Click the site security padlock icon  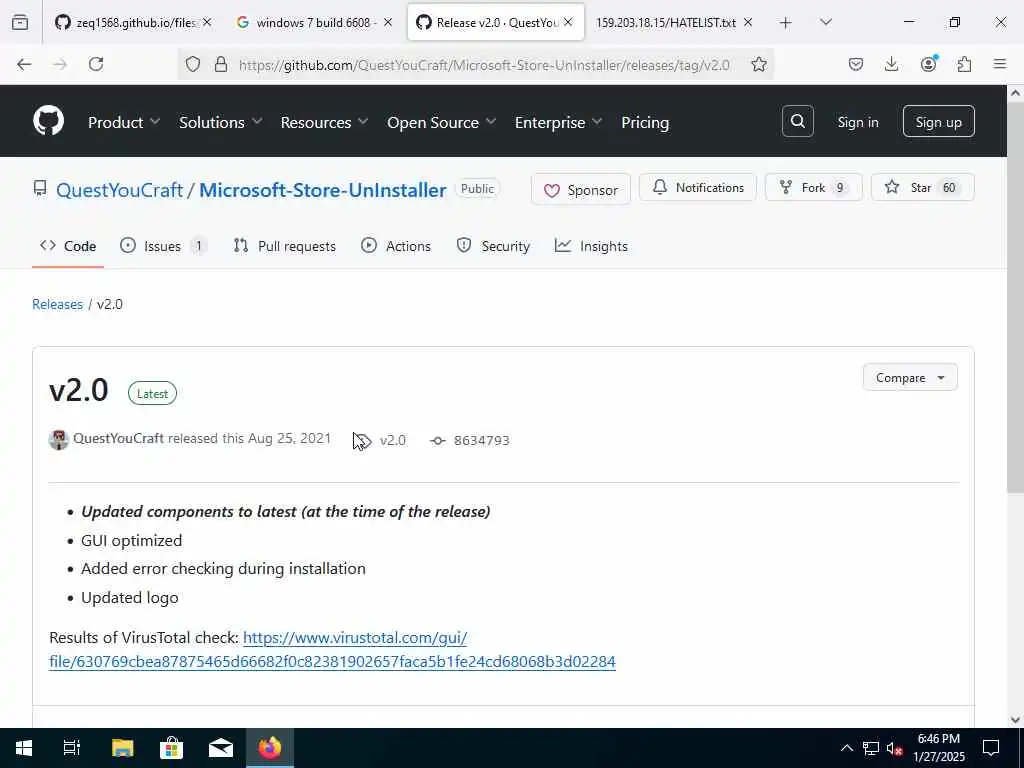coord(221,64)
